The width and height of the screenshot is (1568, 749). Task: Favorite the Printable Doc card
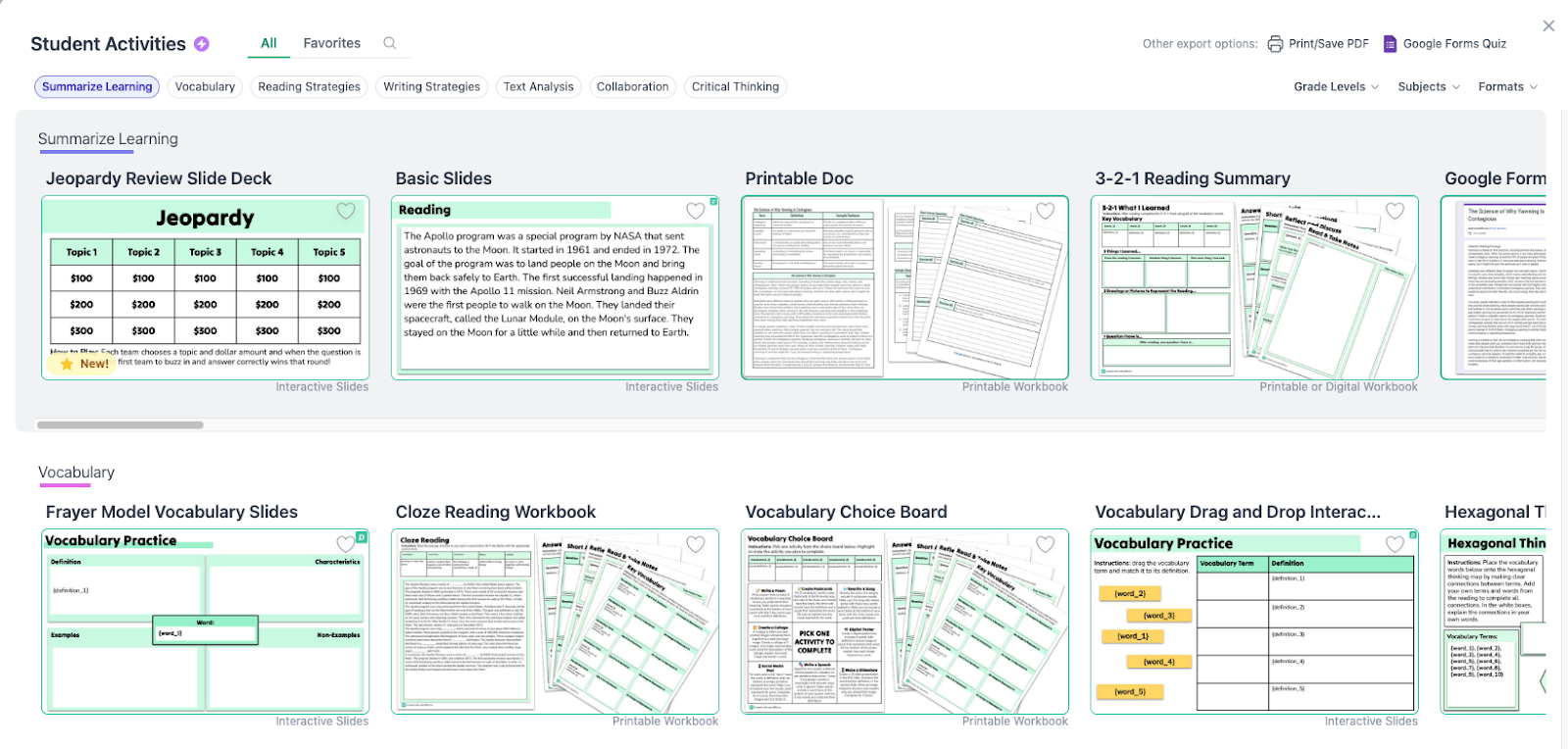click(x=1046, y=211)
